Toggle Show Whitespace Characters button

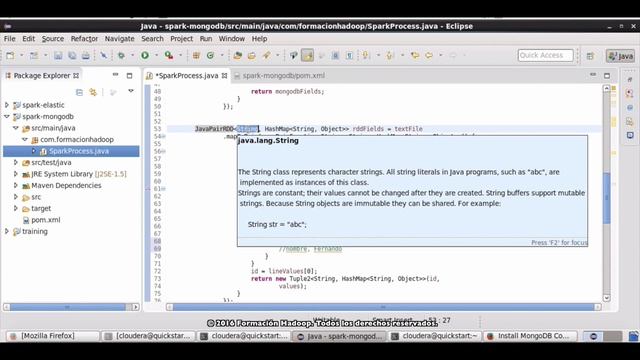(349, 56)
